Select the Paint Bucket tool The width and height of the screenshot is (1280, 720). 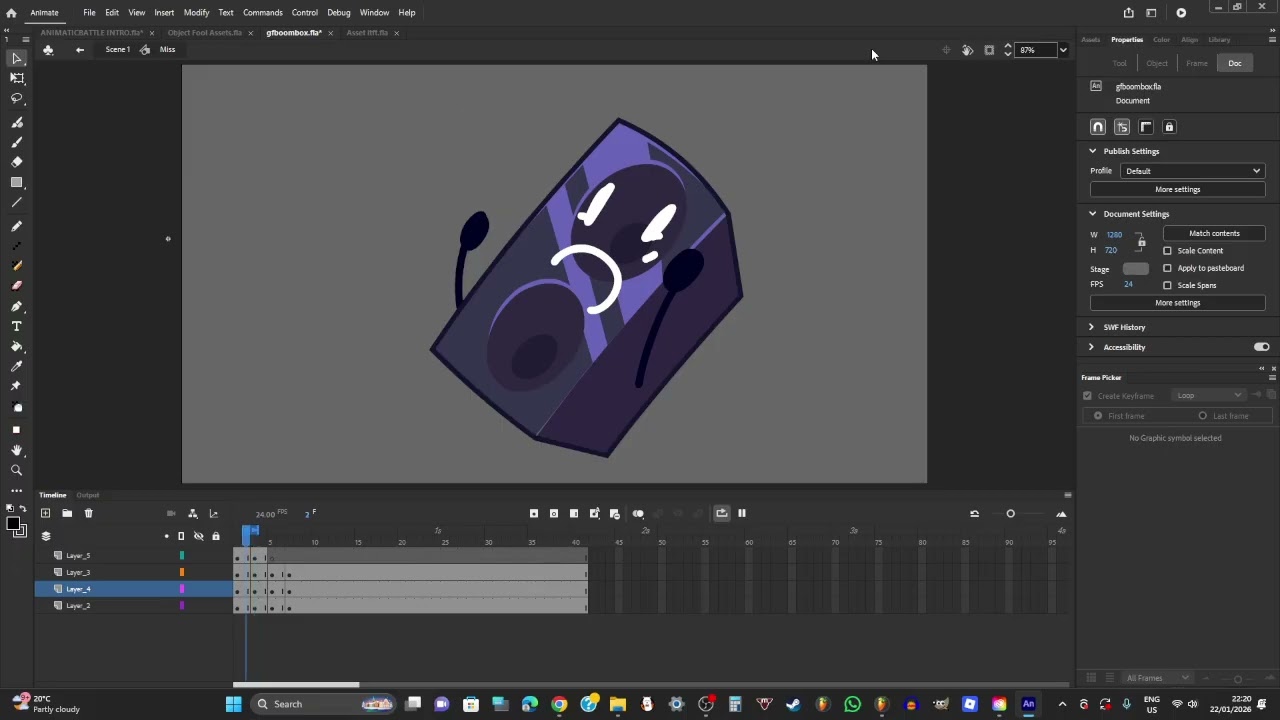(x=17, y=346)
